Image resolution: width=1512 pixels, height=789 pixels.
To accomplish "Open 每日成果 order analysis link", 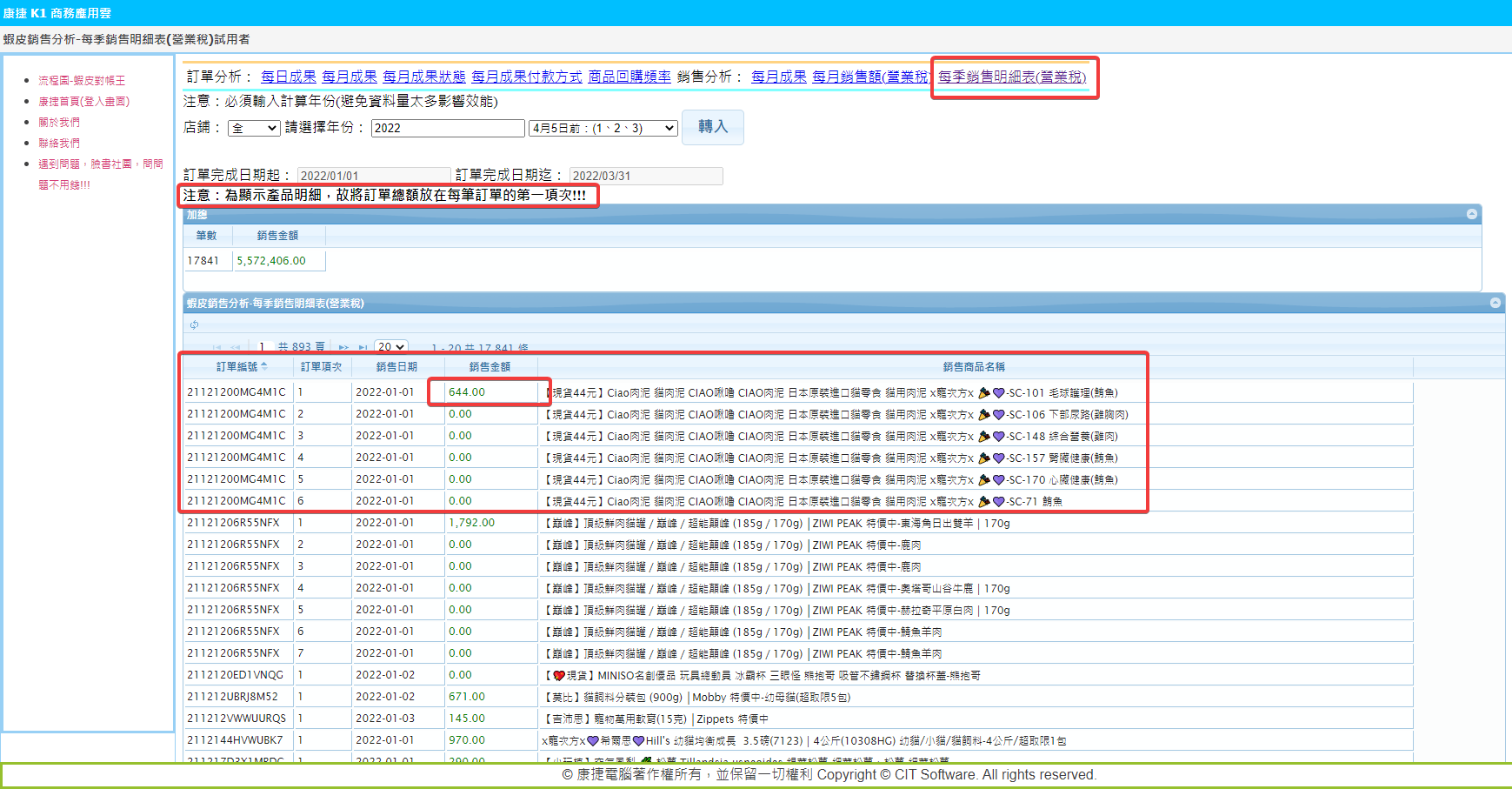I will tap(289, 77).
